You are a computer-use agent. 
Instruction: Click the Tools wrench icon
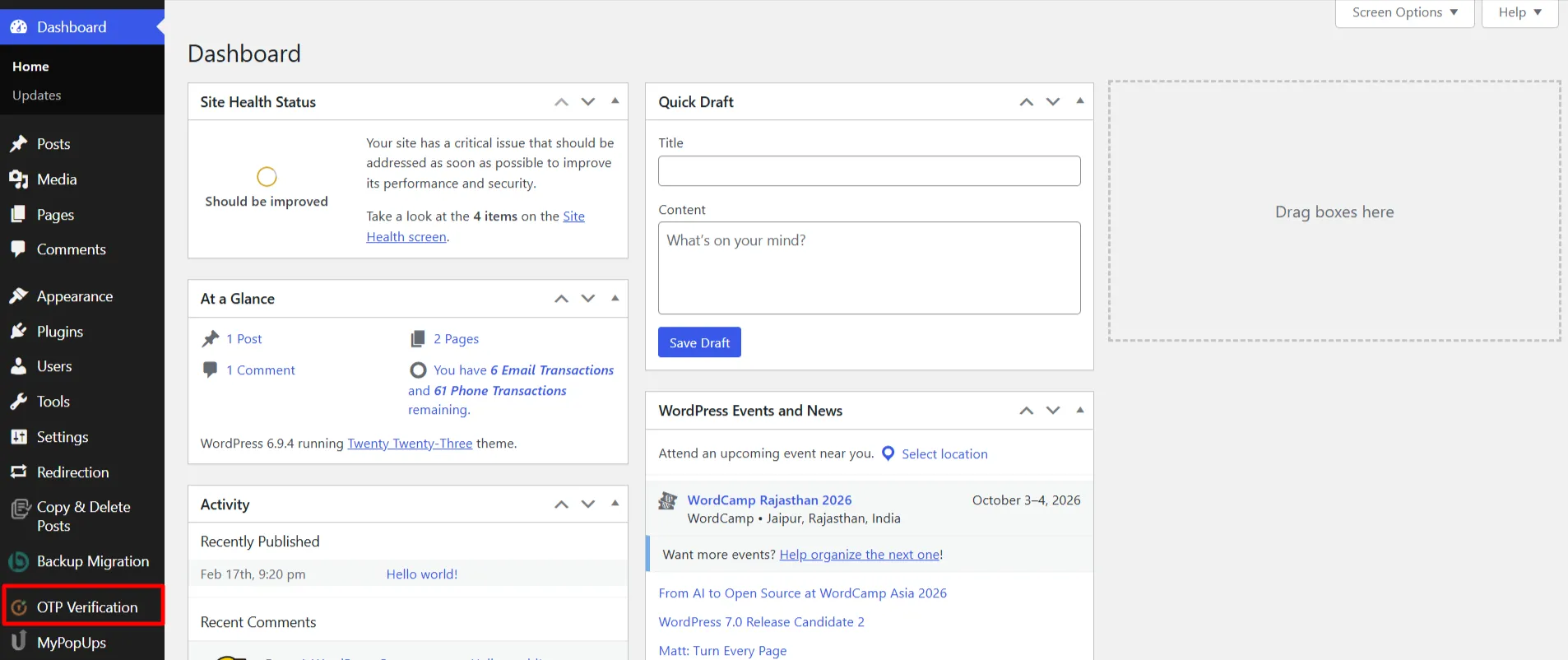point(19,402)
